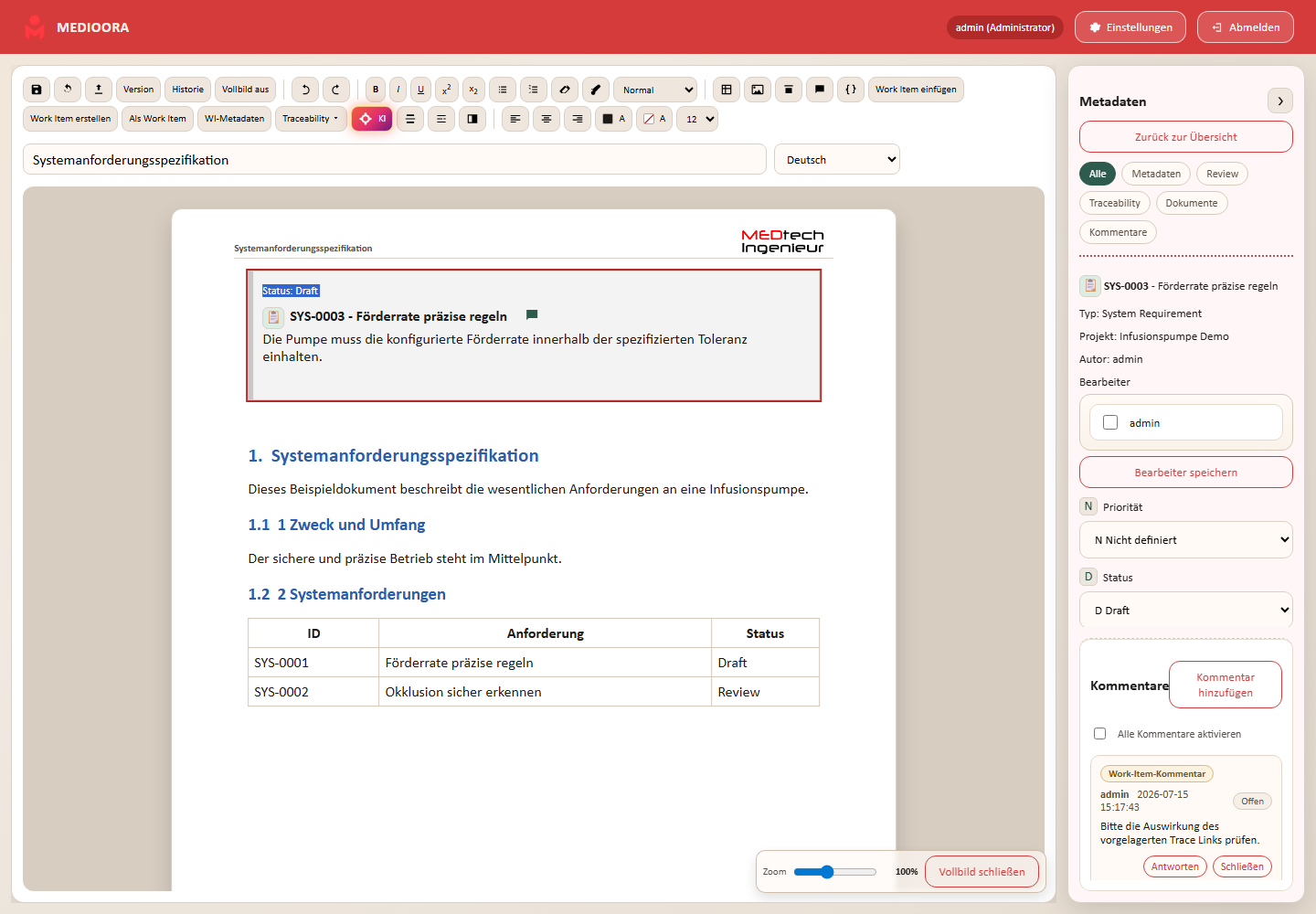Viewport: 1316px width, 914px height.
Task: Click the format painter brush icon
Action: click(596, 90)
